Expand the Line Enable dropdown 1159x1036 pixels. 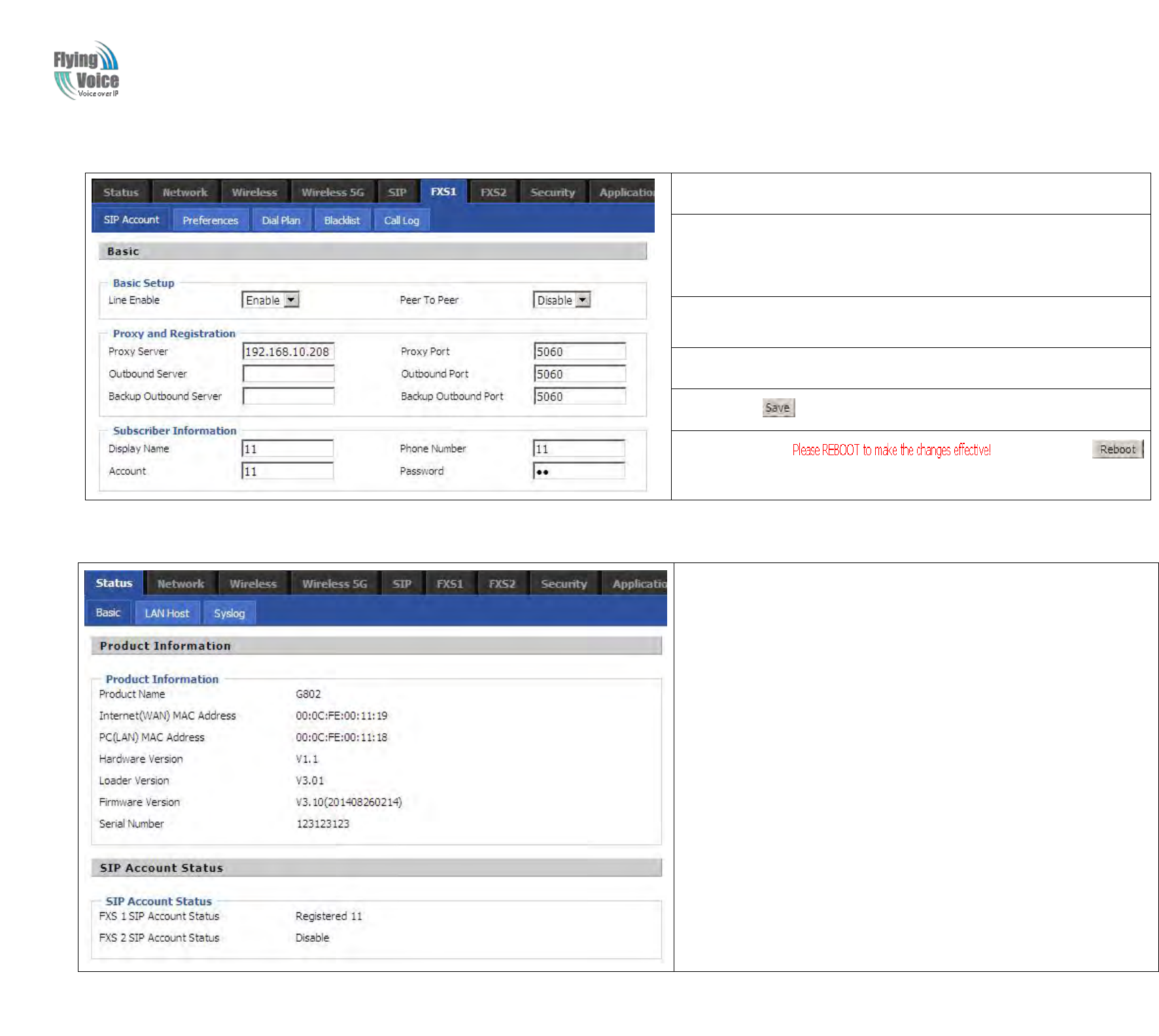point(271,300)
